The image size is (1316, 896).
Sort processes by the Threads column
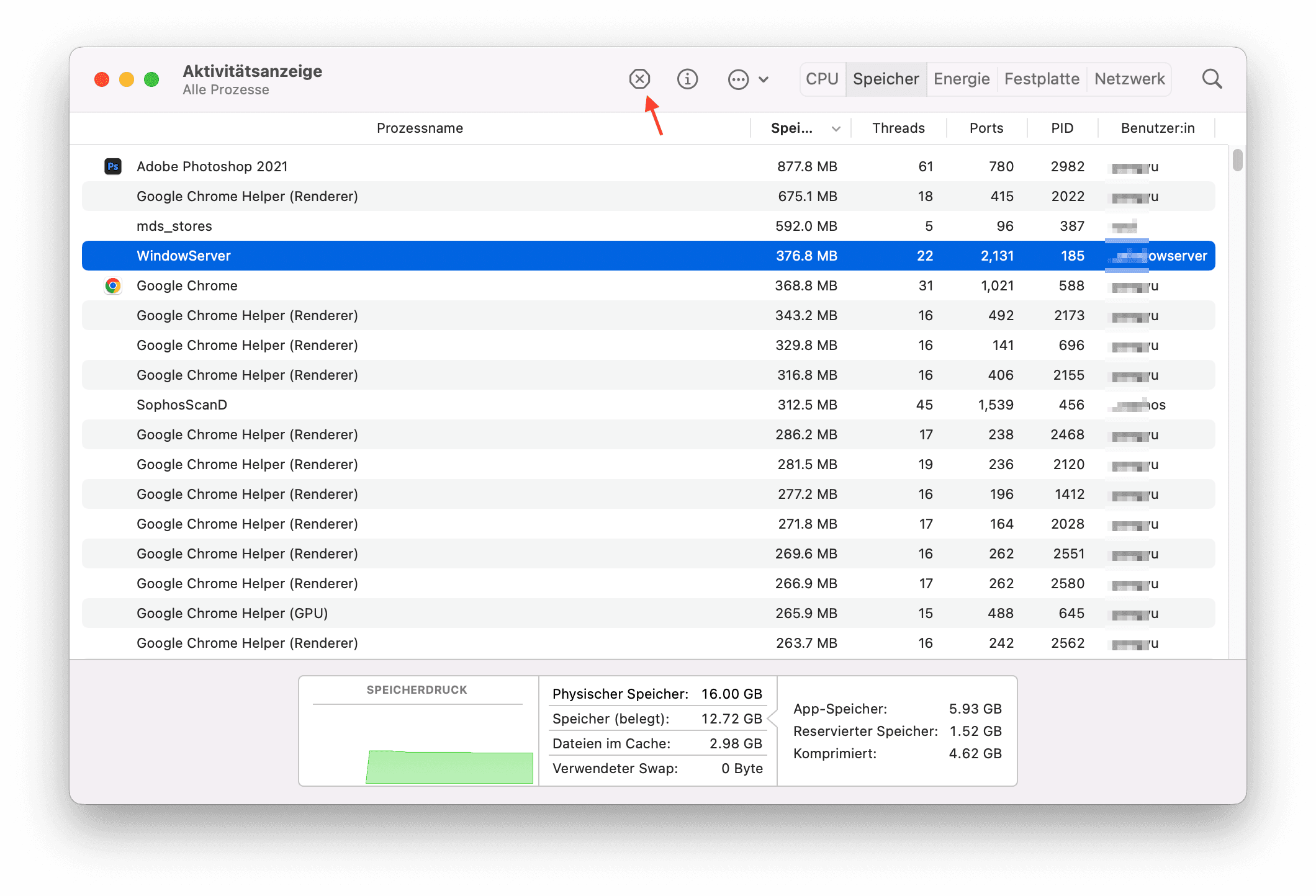click(x=898, y=128)
